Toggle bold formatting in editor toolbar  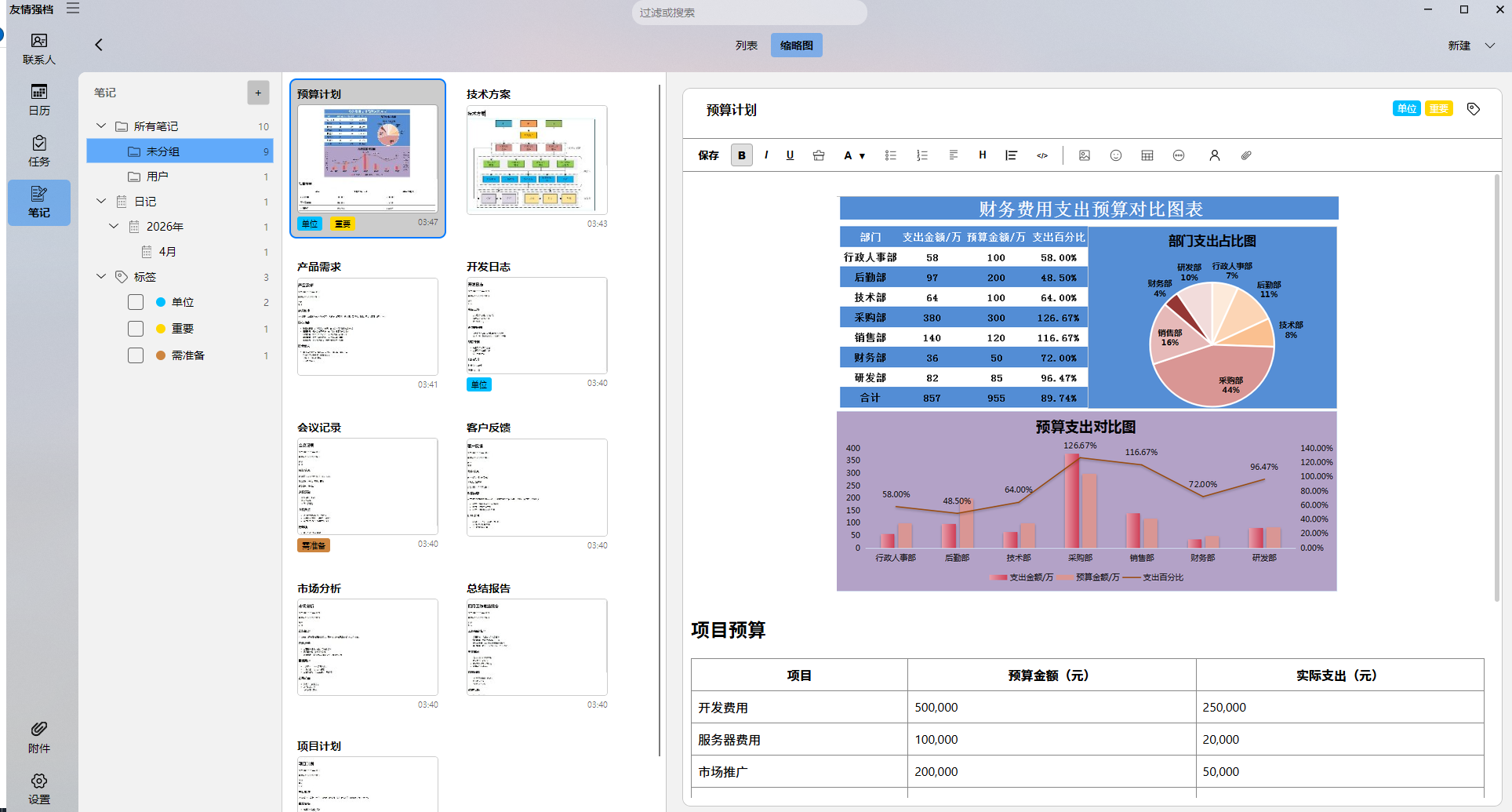pyautogui.click(x=741, y=155)
